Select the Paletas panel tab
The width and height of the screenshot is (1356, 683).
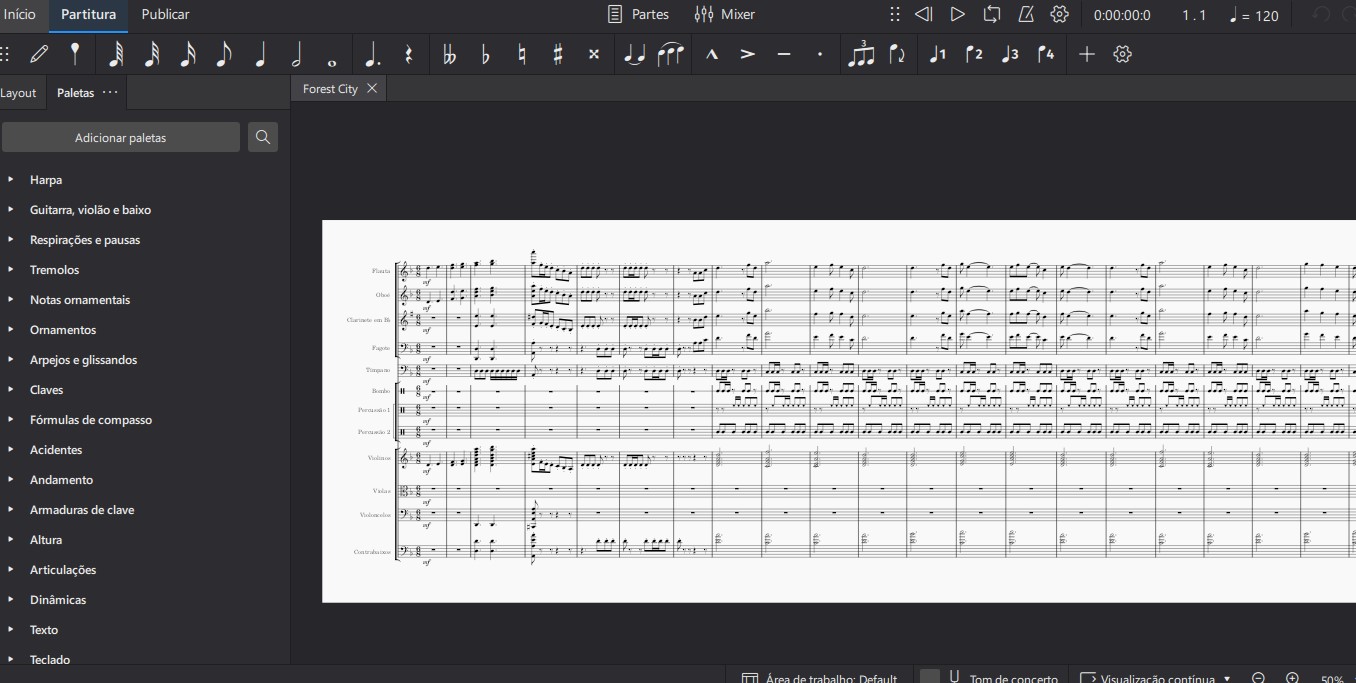tap(76, 93)
